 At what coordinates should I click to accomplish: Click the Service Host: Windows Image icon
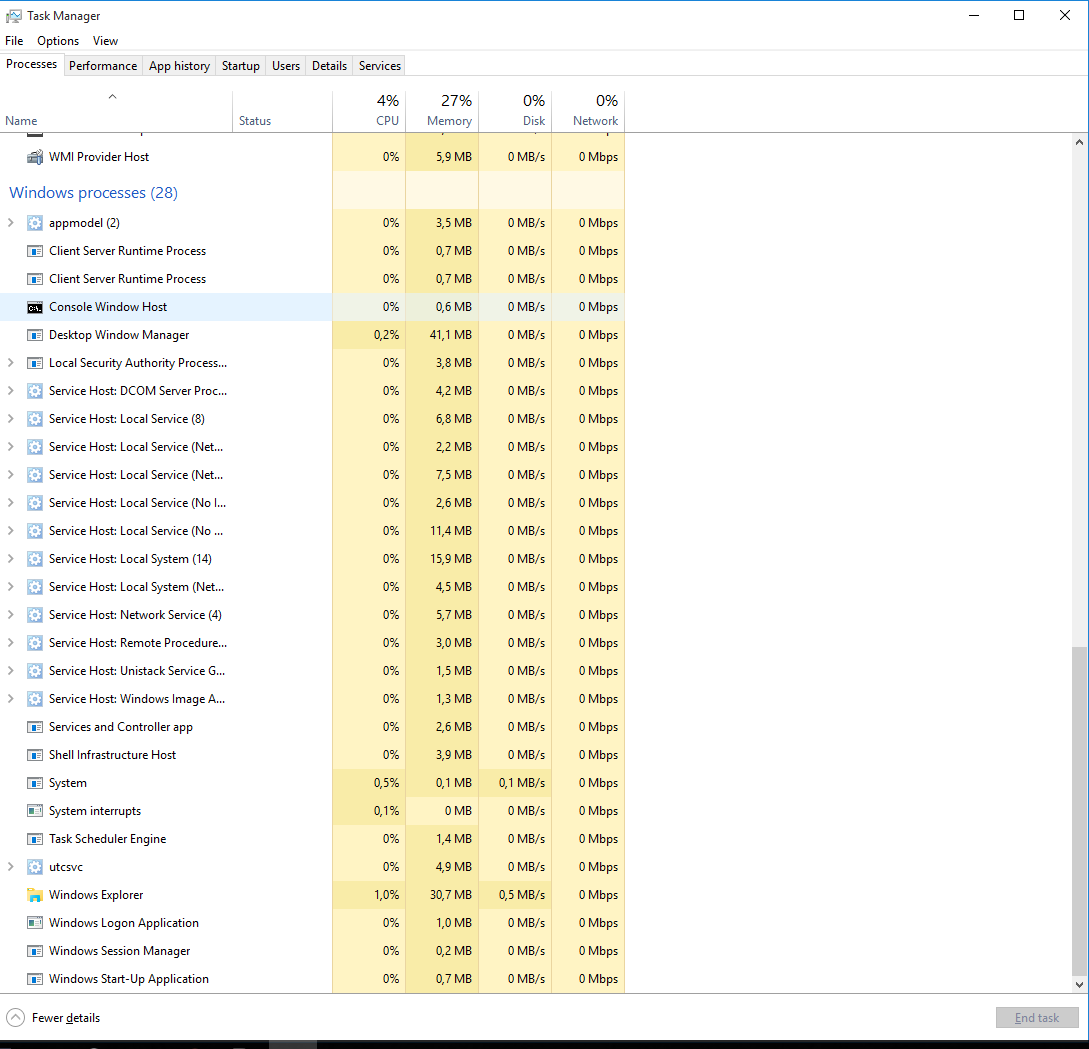(35, 699)
